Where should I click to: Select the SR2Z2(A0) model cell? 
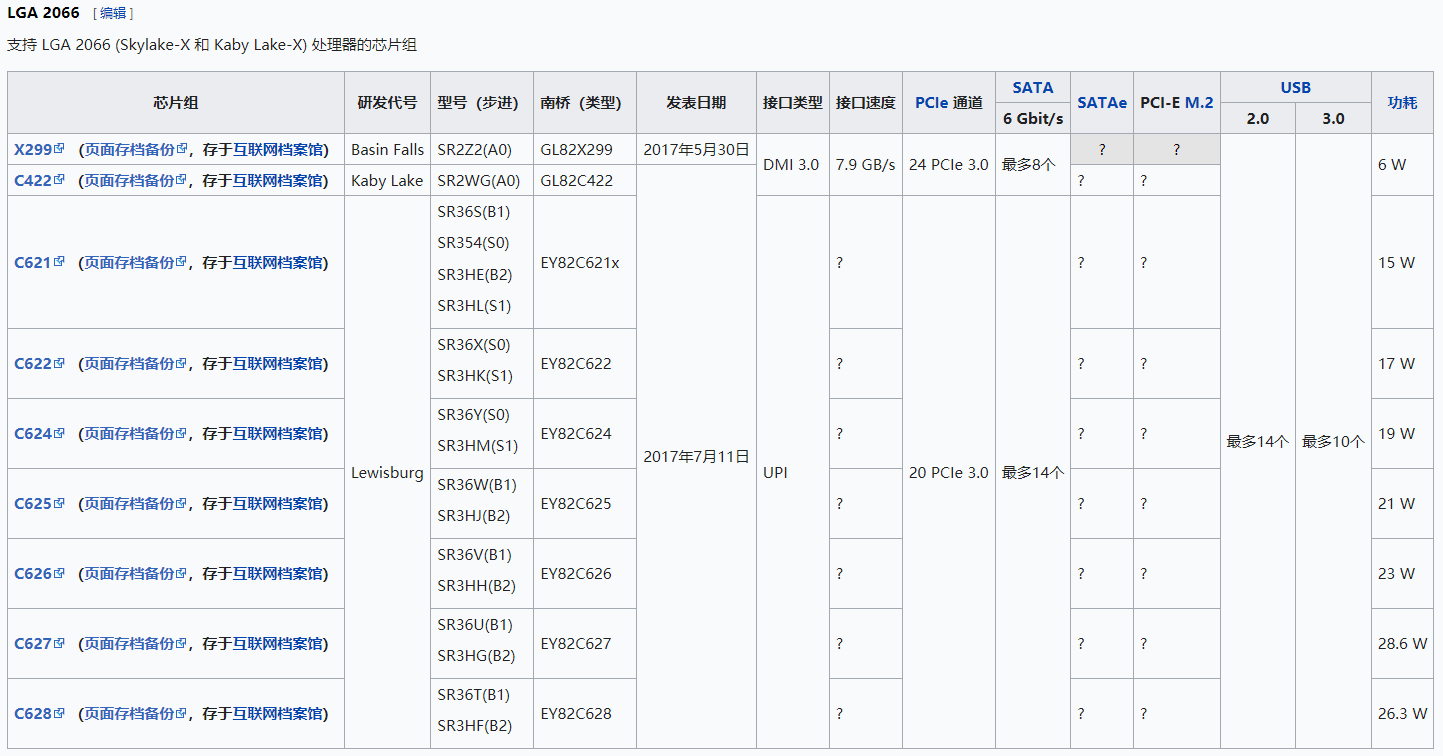coord(481,149)
